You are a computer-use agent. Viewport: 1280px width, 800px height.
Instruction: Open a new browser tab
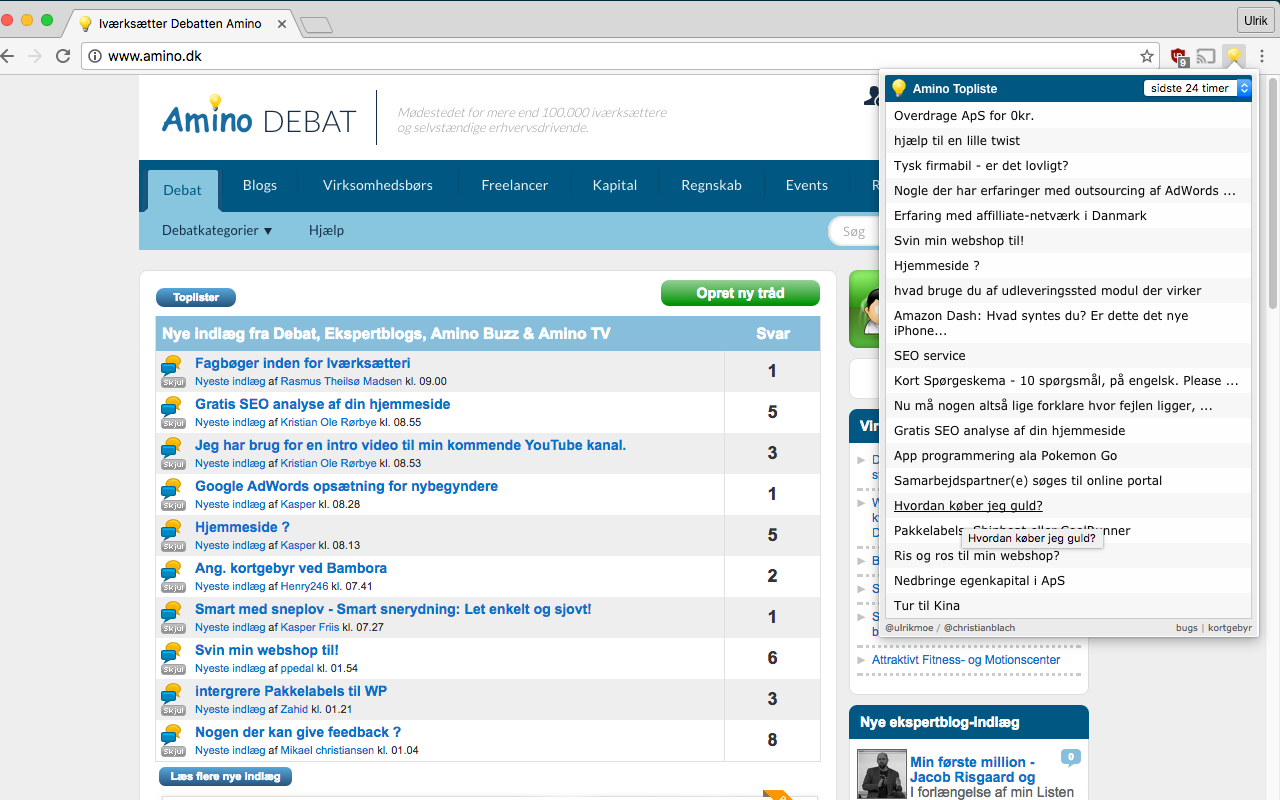[x=316, y=25]
